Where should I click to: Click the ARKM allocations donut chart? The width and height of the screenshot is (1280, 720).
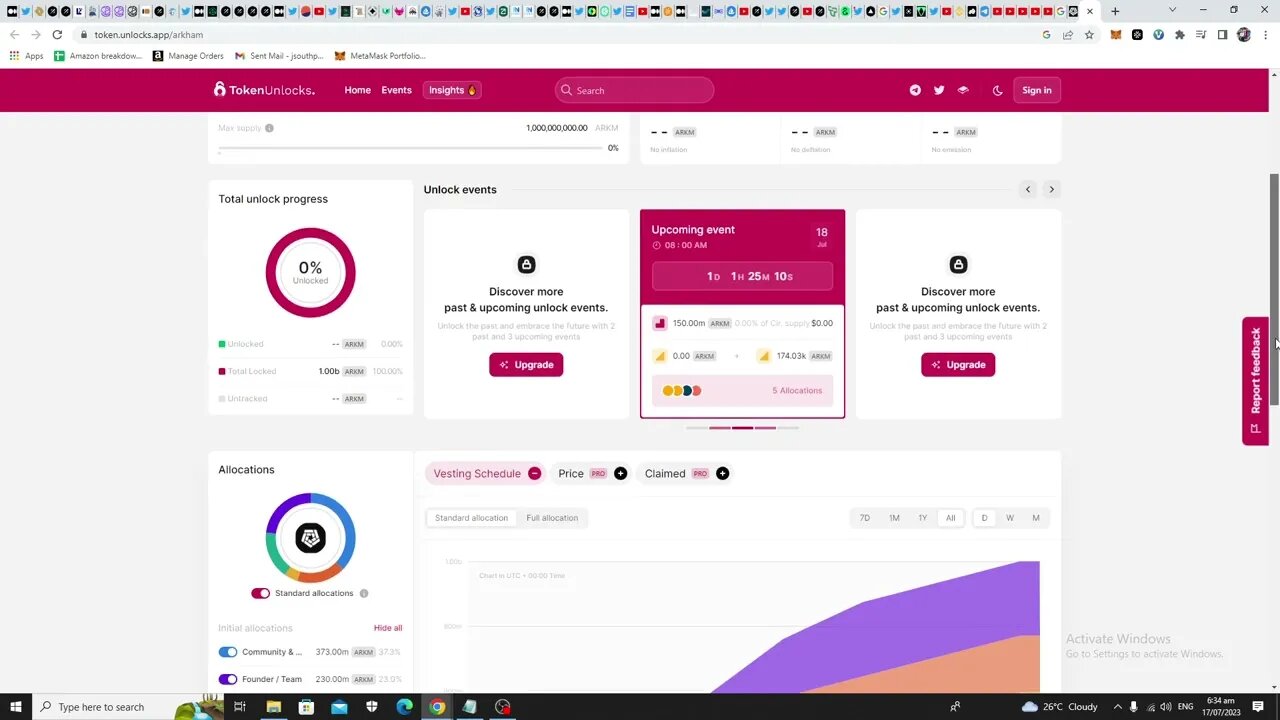(x=310, y=538)
